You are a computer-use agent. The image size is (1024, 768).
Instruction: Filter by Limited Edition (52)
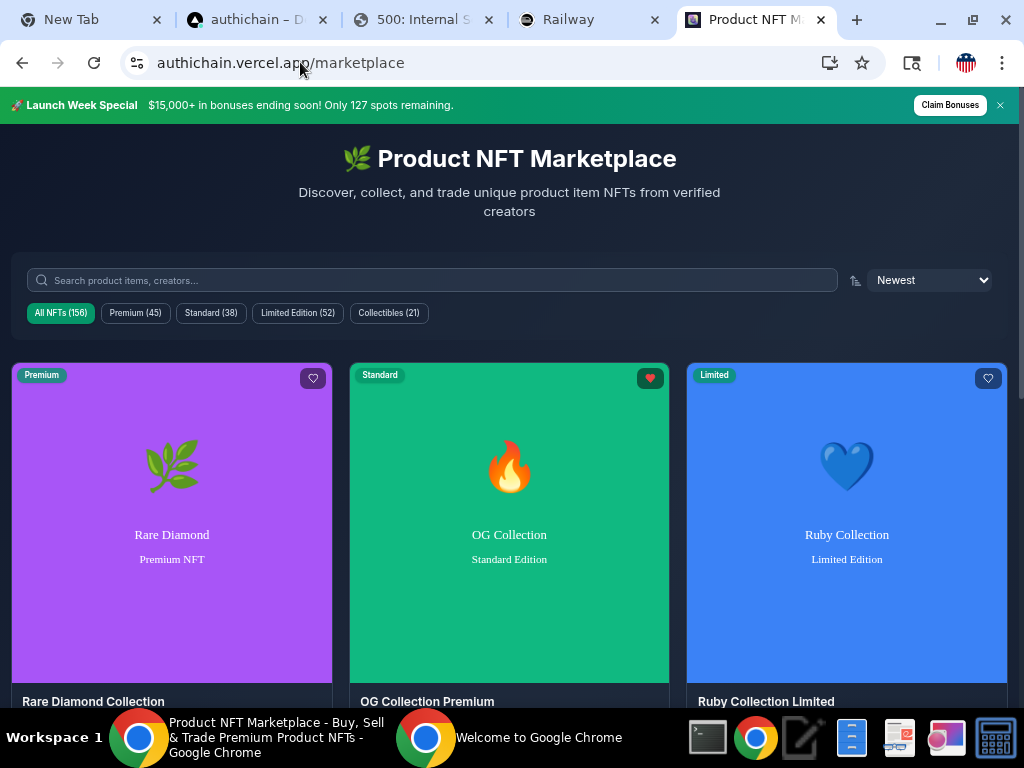click(x=298, y=313)
